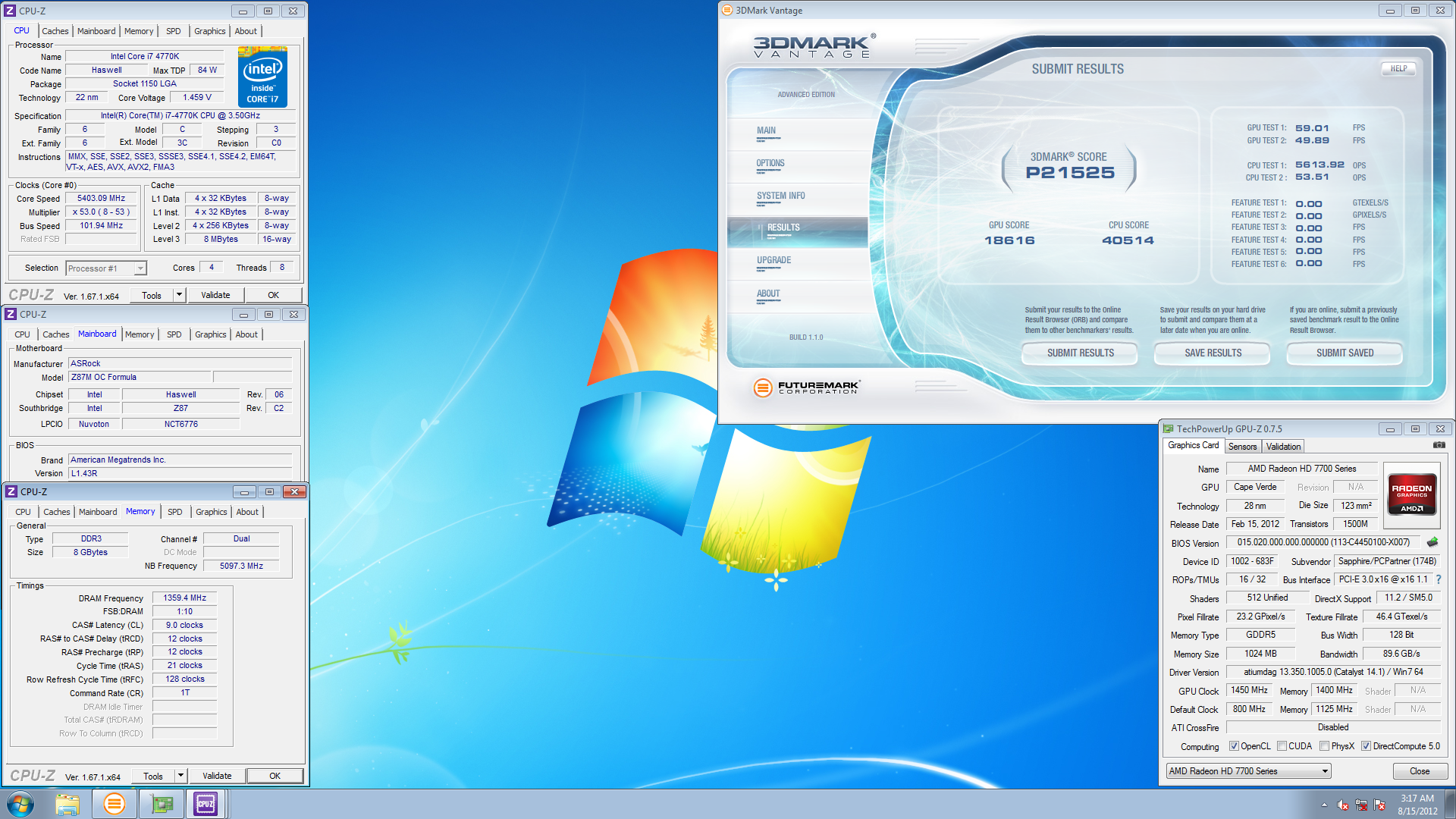Screen dimensions: 1456x819
Task: Select RESULTS in the 3DMark Vantage sidebar
Action: (x=798, y=231)
